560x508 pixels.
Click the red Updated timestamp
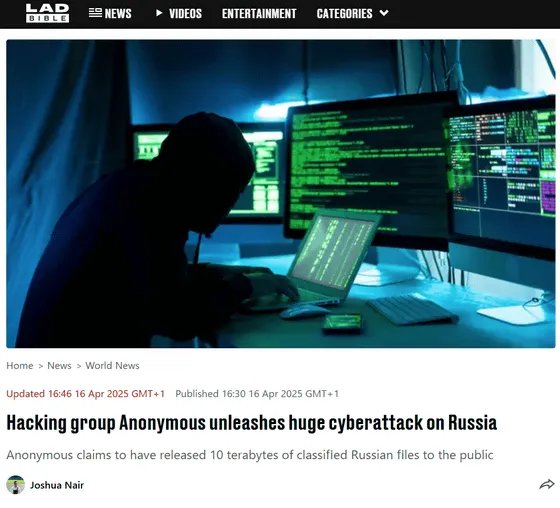[x=85, y=394]
